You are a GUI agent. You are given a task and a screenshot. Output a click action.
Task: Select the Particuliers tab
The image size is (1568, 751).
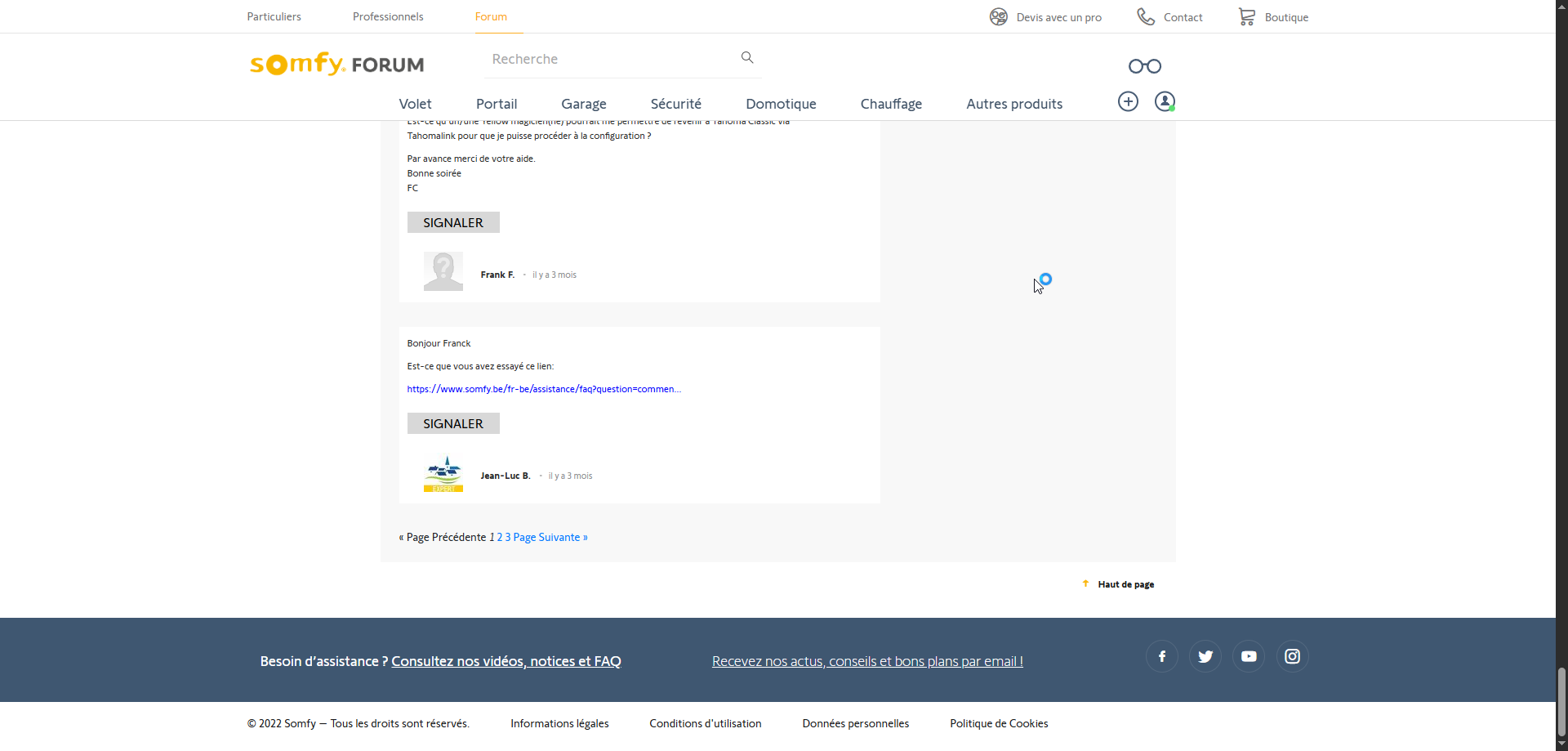pyautogui.click(x=274, y=16)
